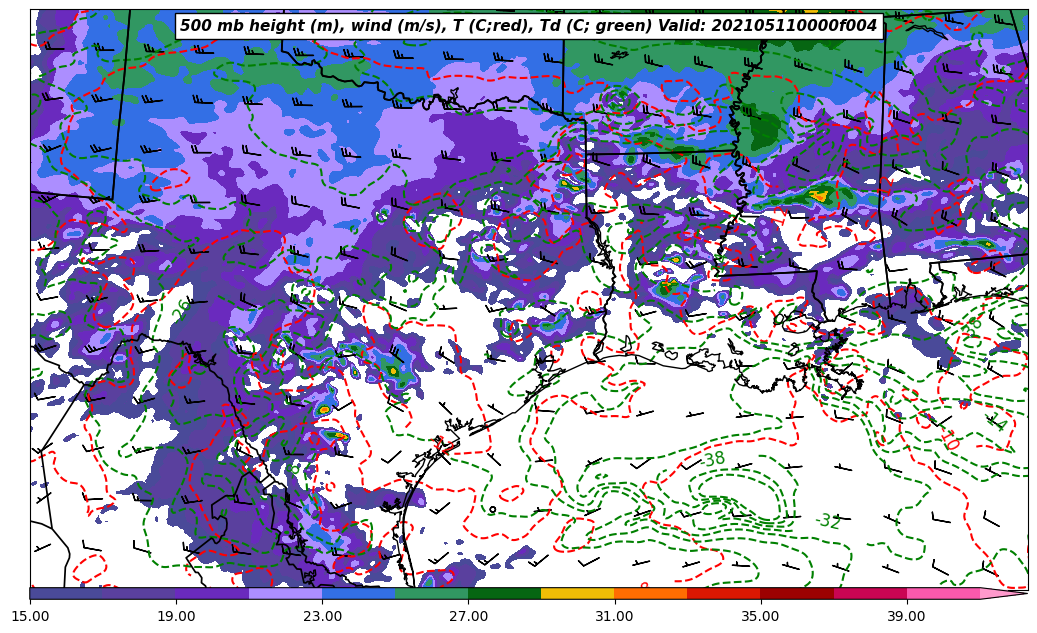
Task: Click the 15.00 colorbar tick label
Action: [30, 616]
